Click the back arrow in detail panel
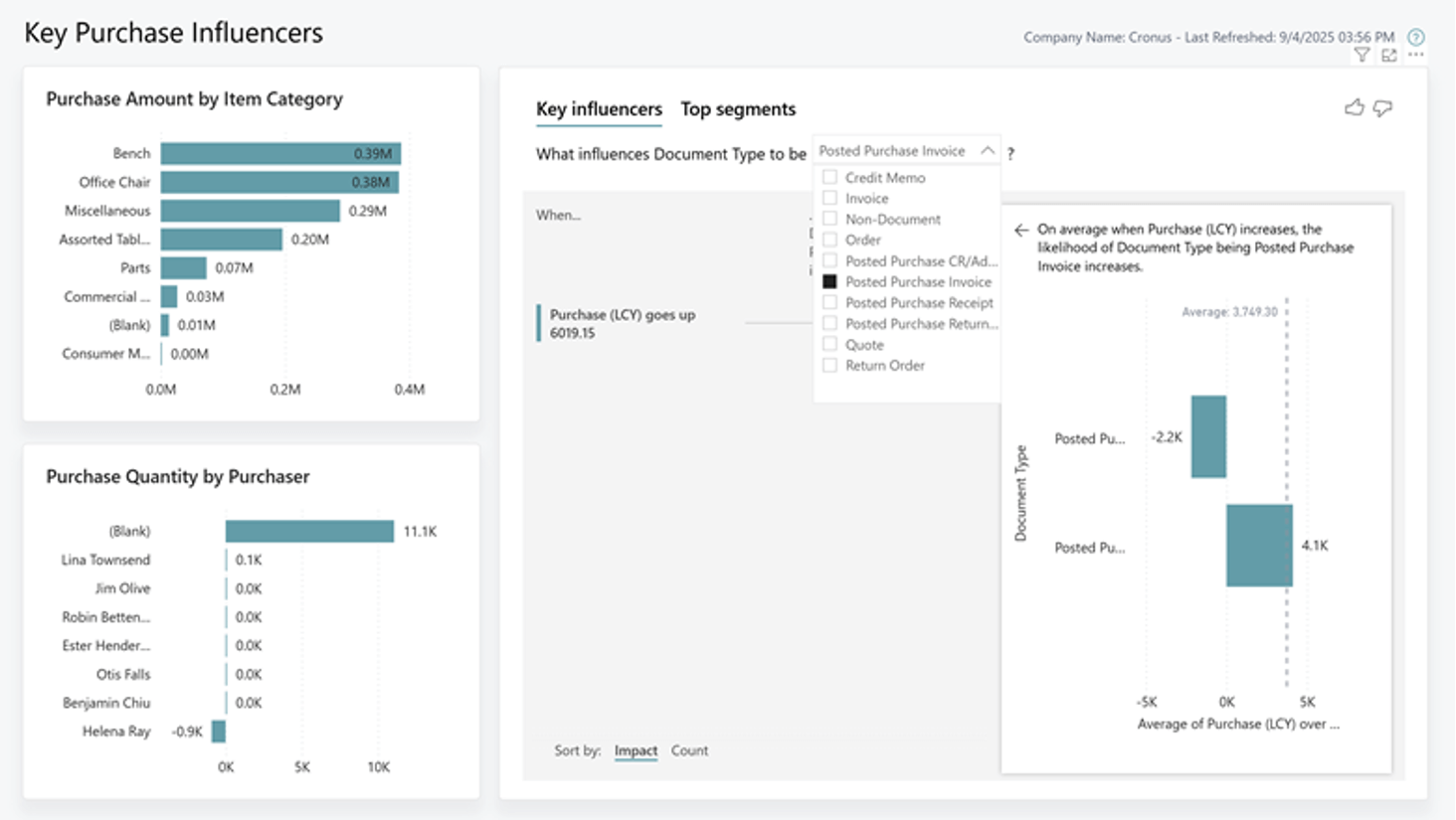1456x820 pixels. point(1021,230)
